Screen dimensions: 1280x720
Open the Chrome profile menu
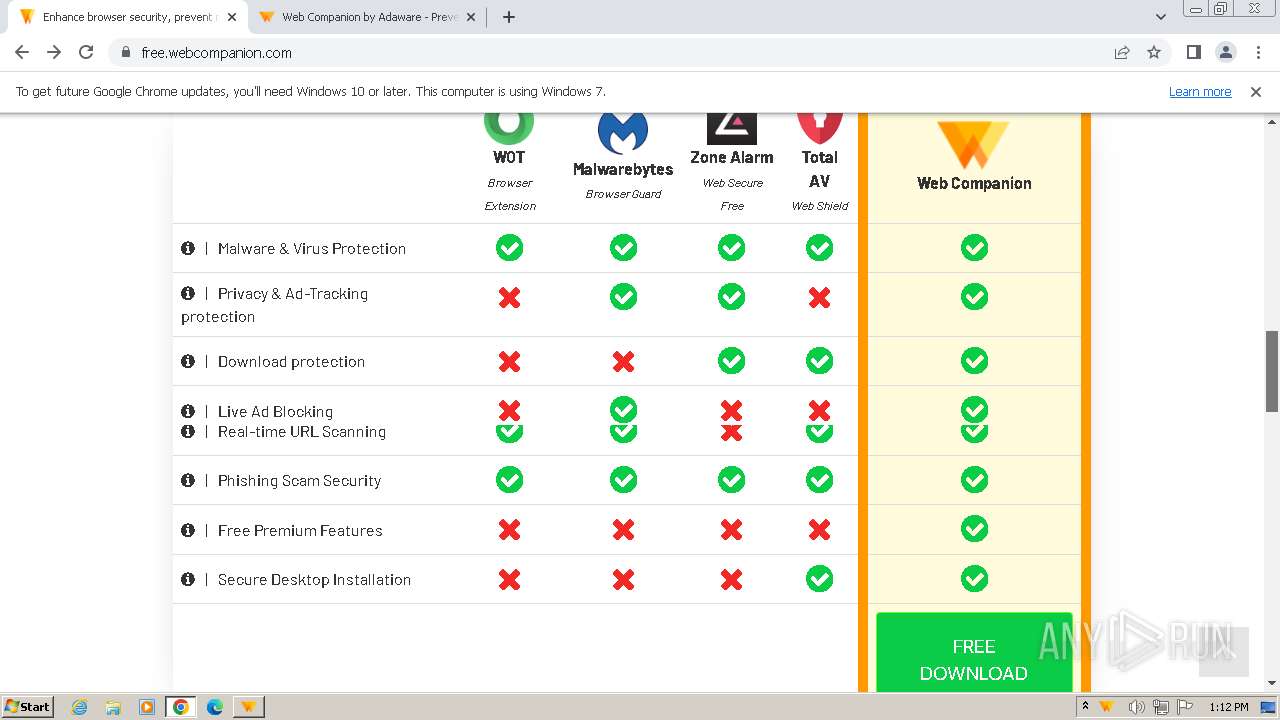coord(1225,52)
